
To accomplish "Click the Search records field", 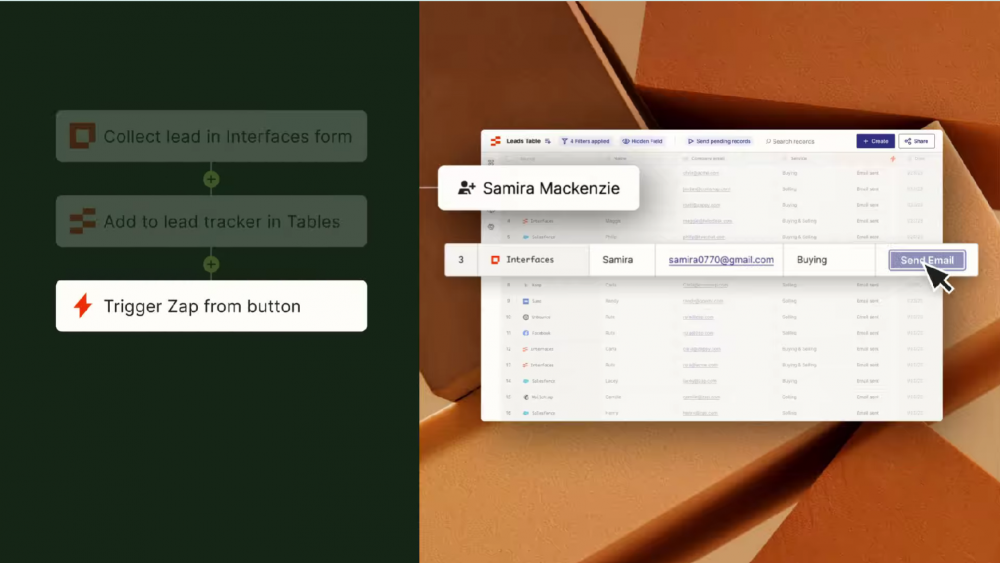I will 793,141.
